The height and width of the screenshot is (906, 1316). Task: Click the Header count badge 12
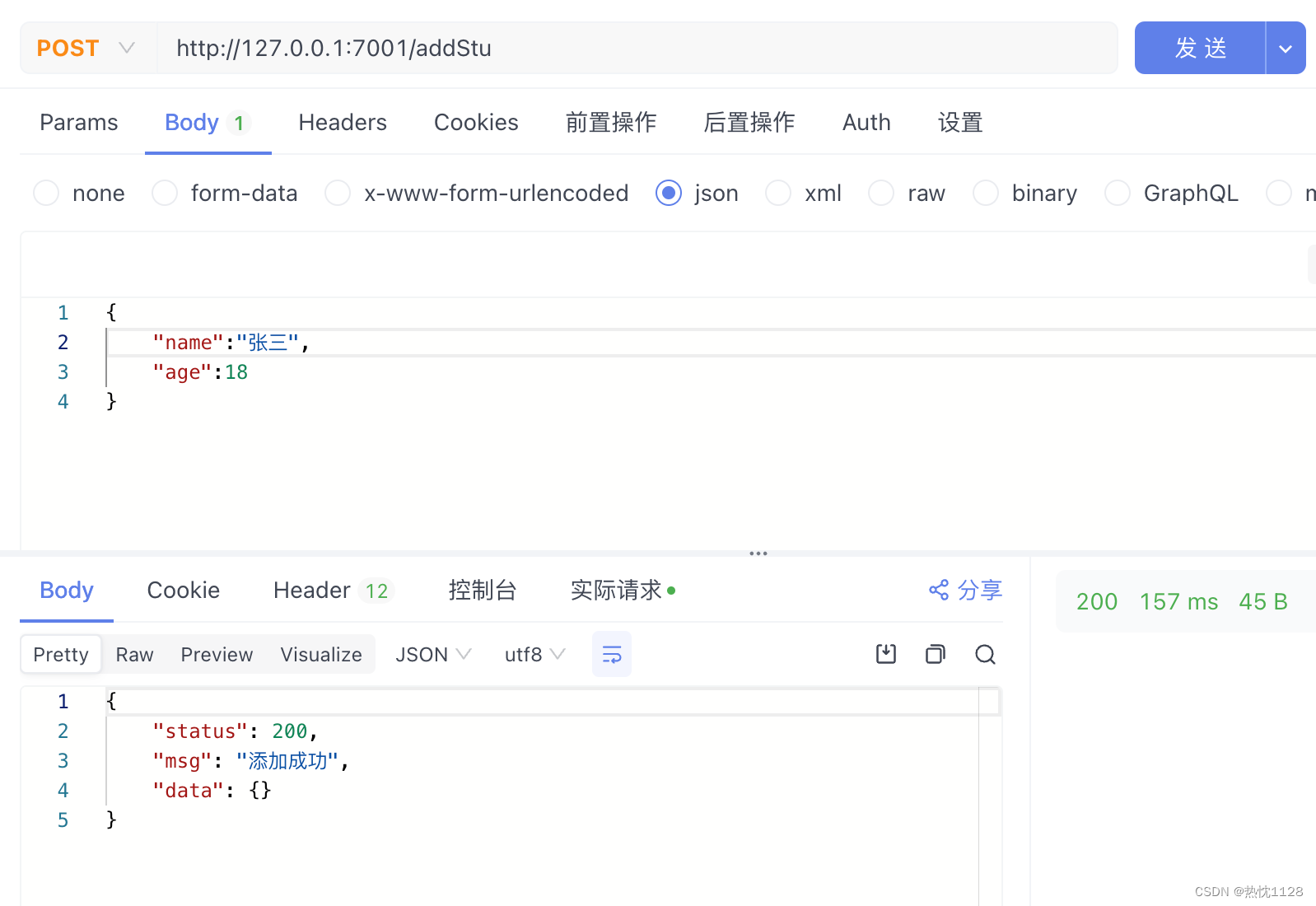[376, 591]
